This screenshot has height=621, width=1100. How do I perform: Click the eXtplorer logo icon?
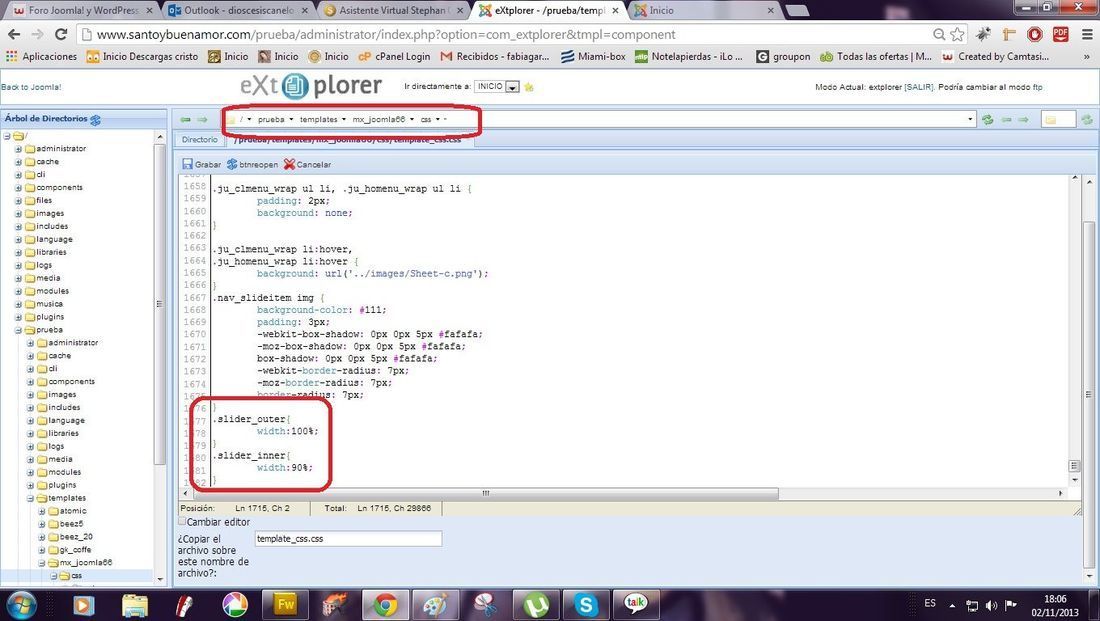295,86
